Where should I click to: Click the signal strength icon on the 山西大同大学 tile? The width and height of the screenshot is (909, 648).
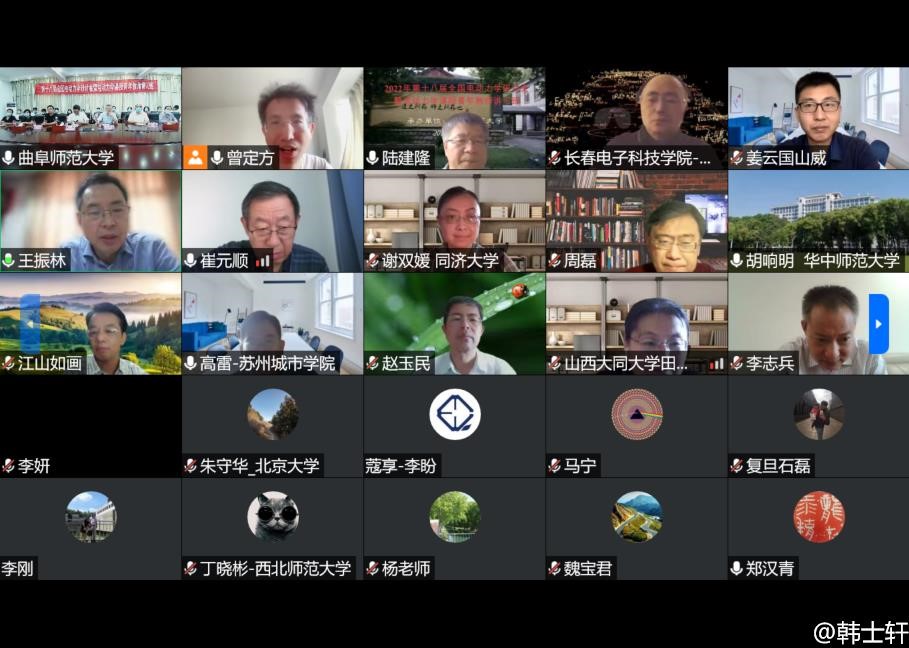coord(716,364)
